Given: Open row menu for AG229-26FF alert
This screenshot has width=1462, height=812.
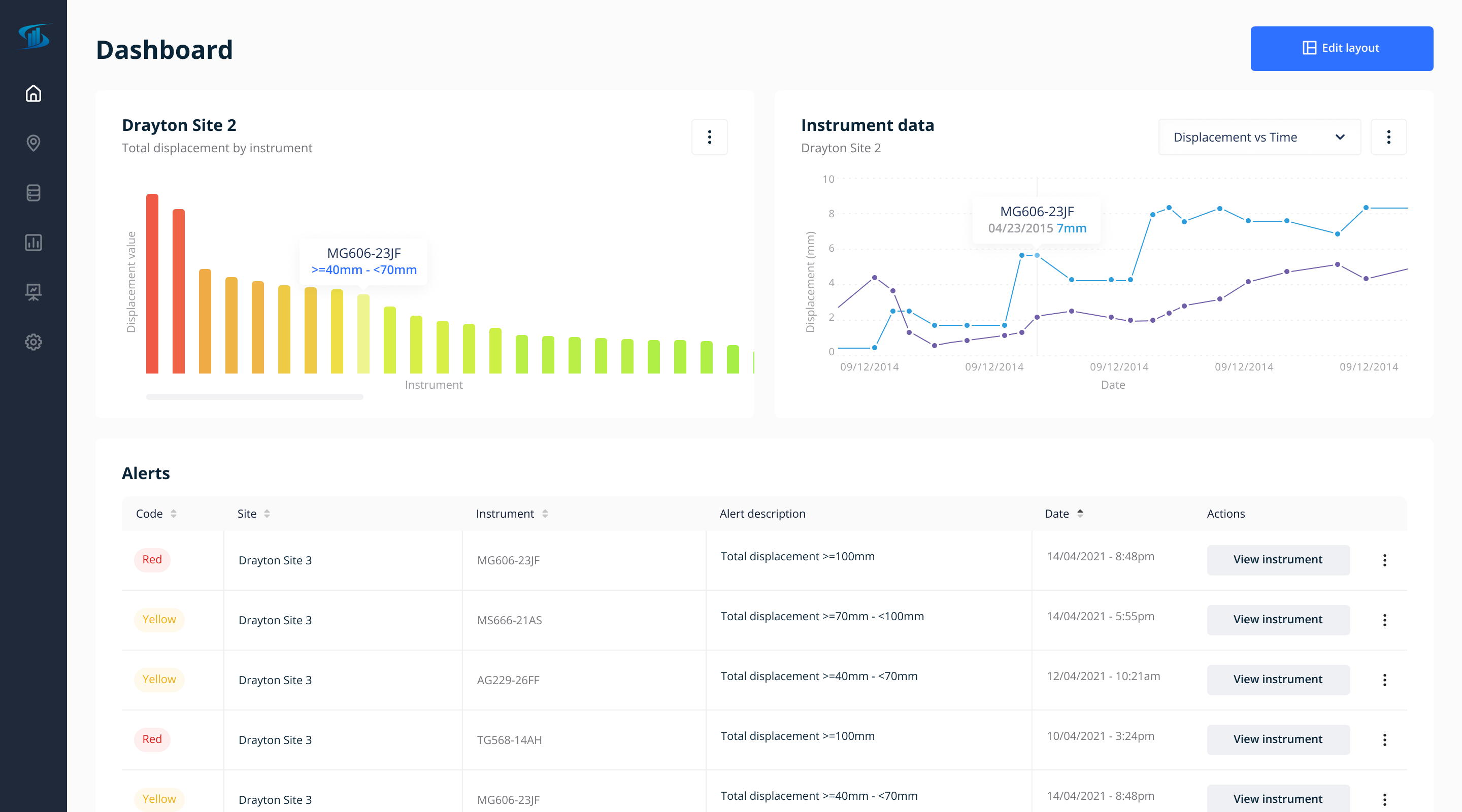Looking at the screenshot, I should (1384, 680).
